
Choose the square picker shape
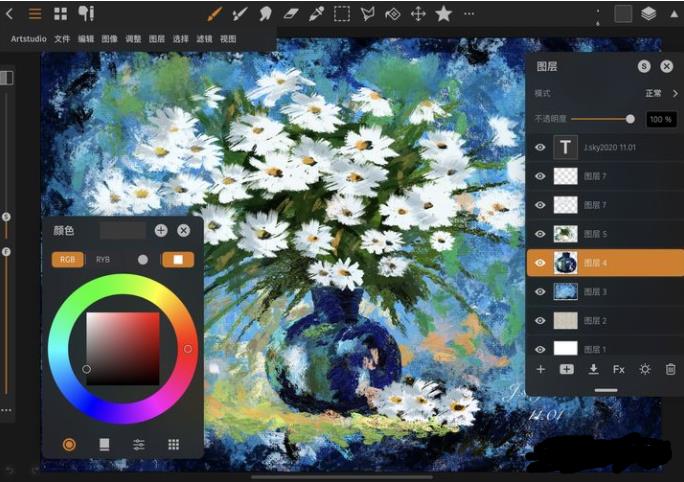pyautogui.click(x=178, y=260)
